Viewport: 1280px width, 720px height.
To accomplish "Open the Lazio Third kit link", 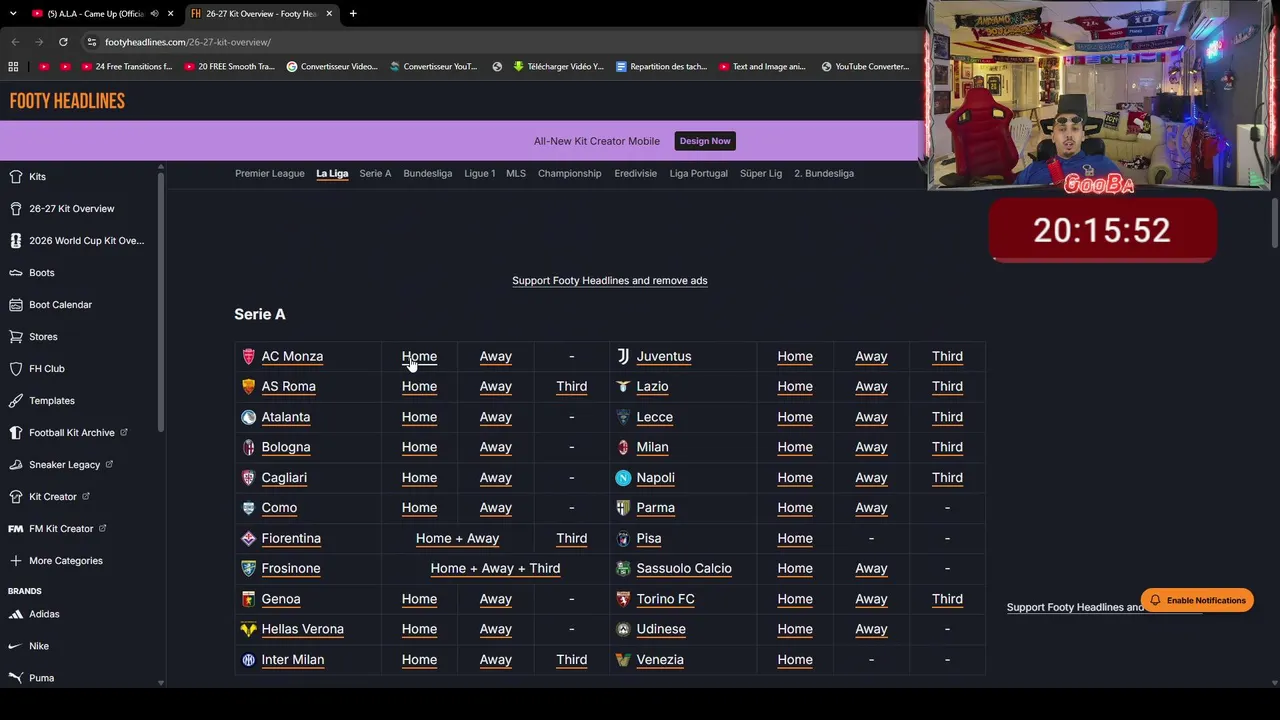I will 947,387.
